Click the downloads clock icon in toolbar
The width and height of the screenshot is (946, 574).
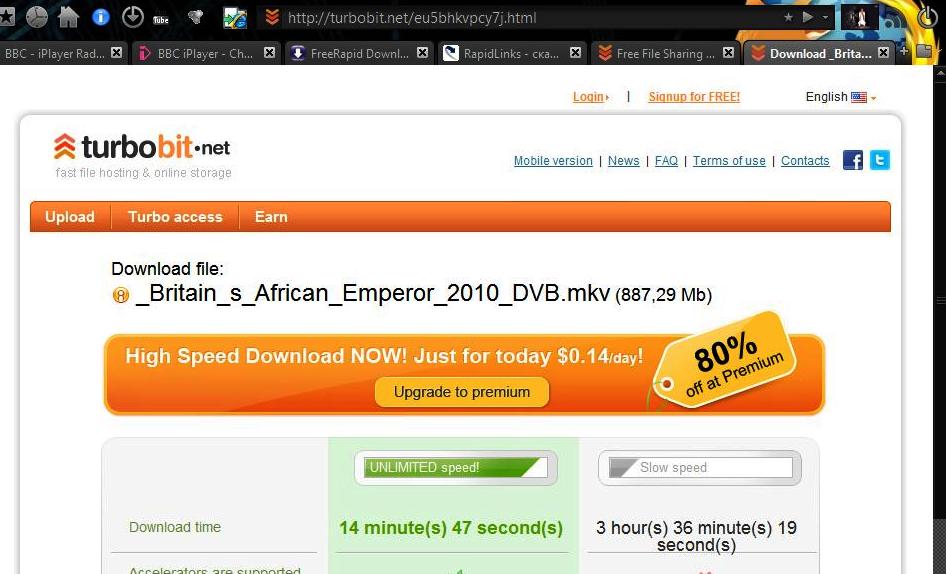point(132,17)
